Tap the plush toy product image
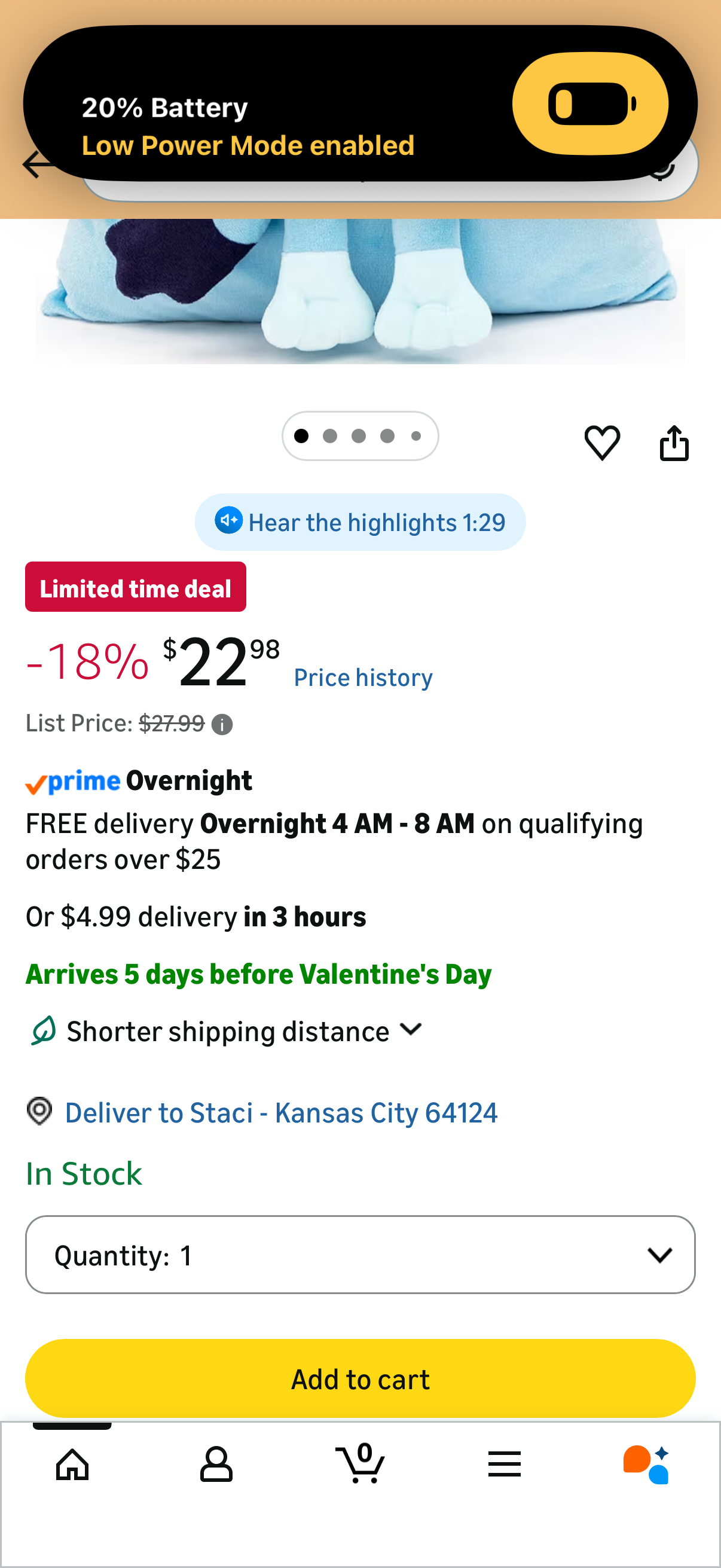The height and width of the screenshot is (1568, 721). (360, 292)
